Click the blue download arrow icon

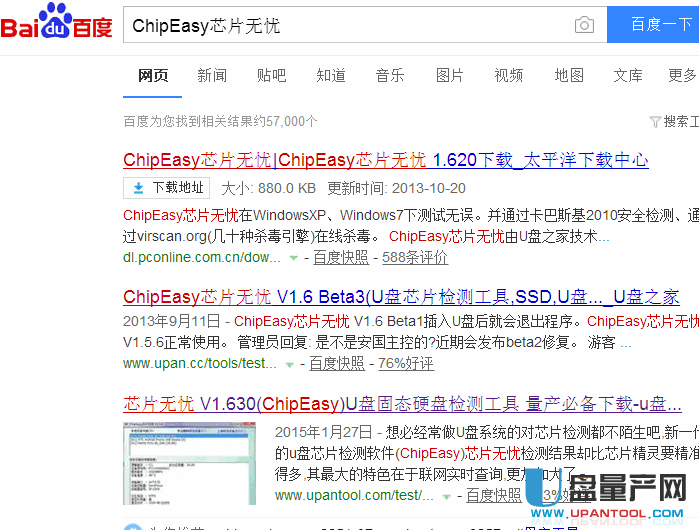coord(139,188)
